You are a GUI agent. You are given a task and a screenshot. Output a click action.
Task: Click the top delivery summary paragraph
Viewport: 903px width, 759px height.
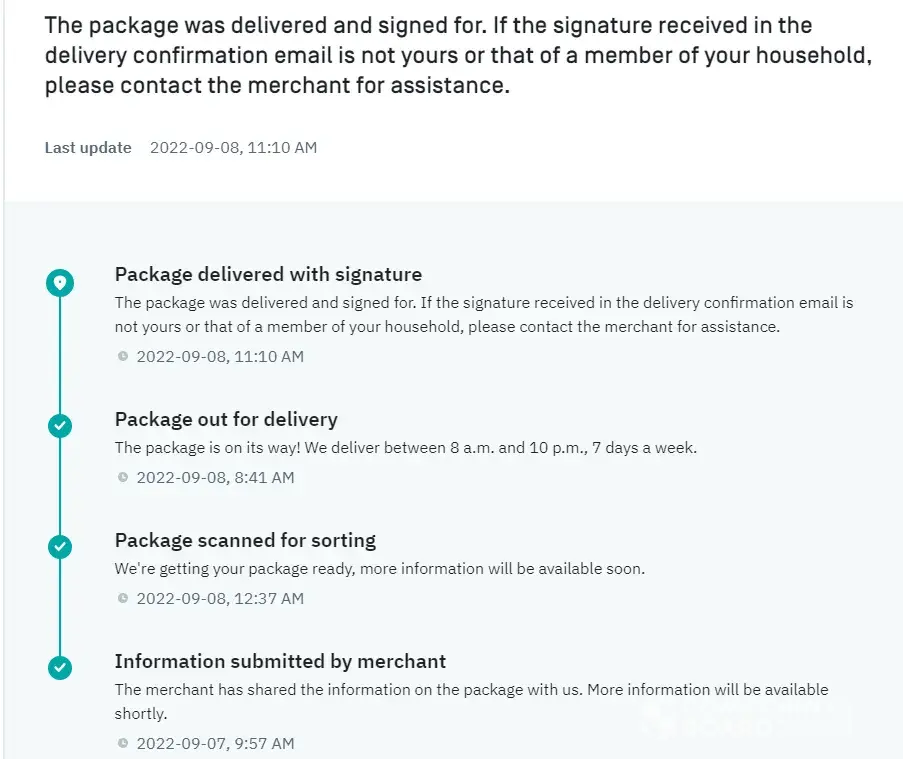457,55
